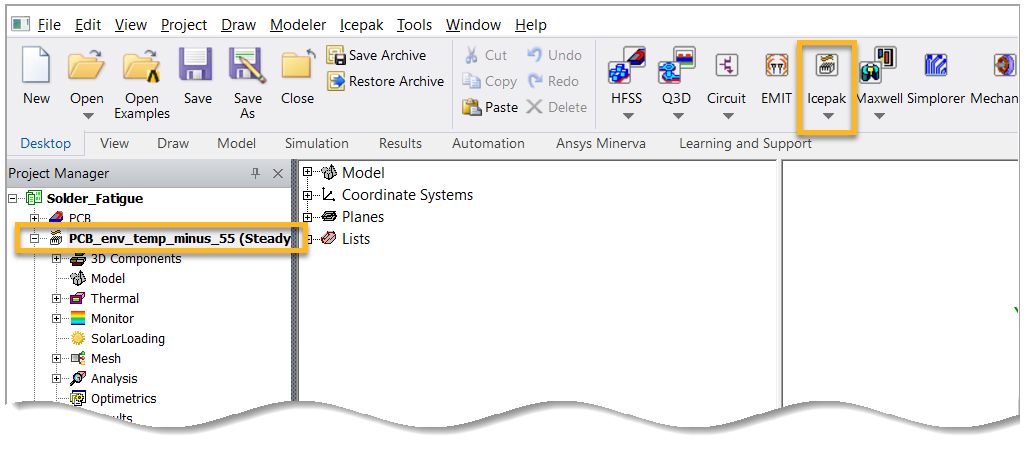Click the Undo button
The height and width of the screenshot is (464, 1027).
click(x=554, y=56)
